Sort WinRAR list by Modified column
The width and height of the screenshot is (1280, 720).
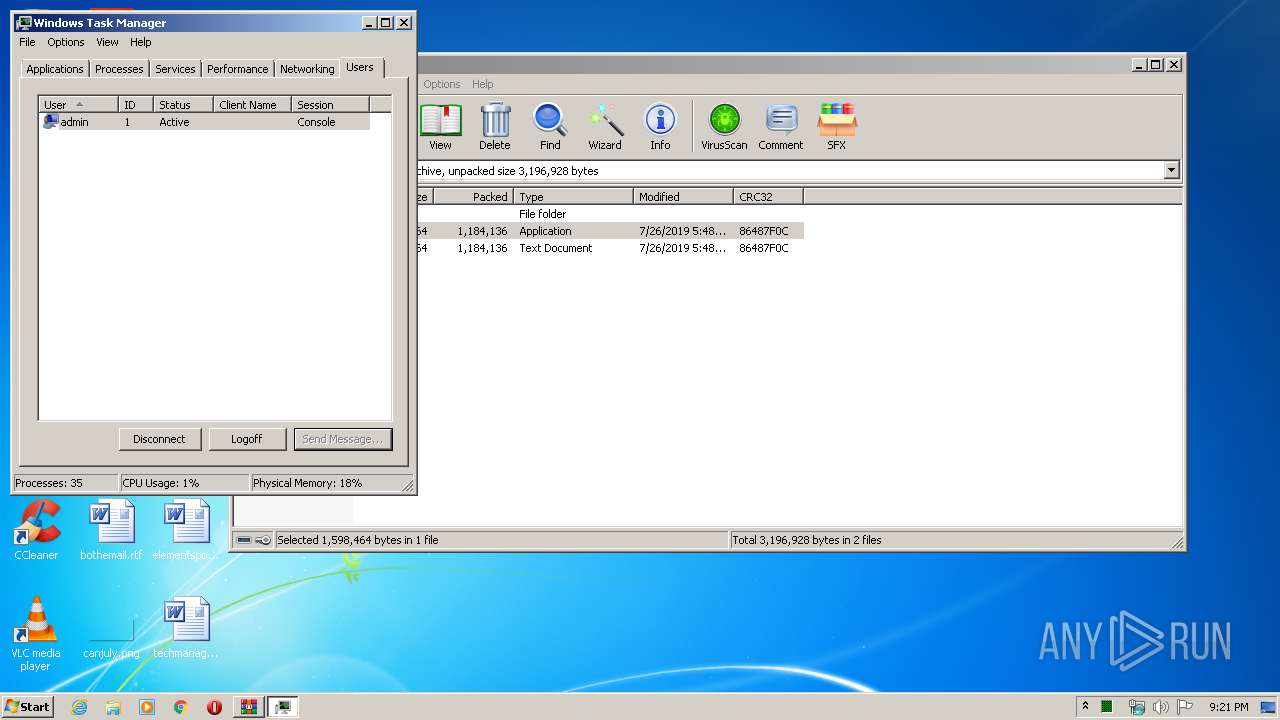tap(683, 197)
